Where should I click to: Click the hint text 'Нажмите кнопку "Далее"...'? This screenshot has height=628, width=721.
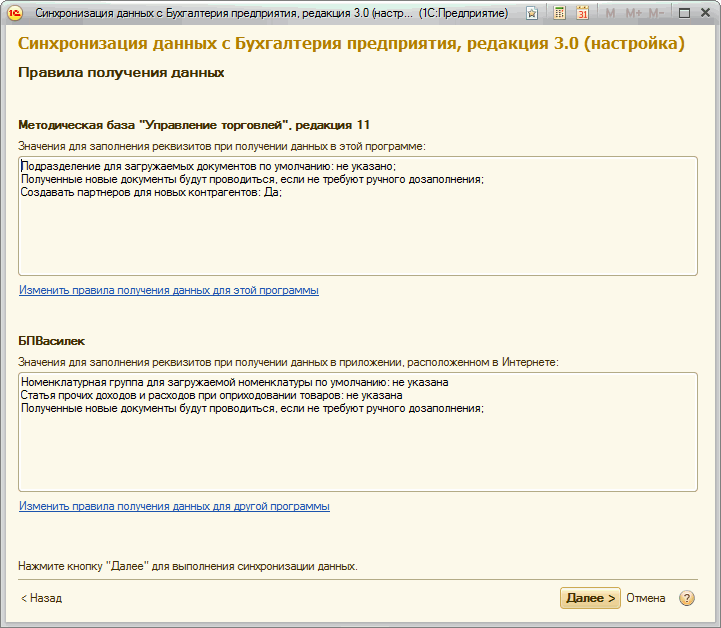tap(188, 566)
